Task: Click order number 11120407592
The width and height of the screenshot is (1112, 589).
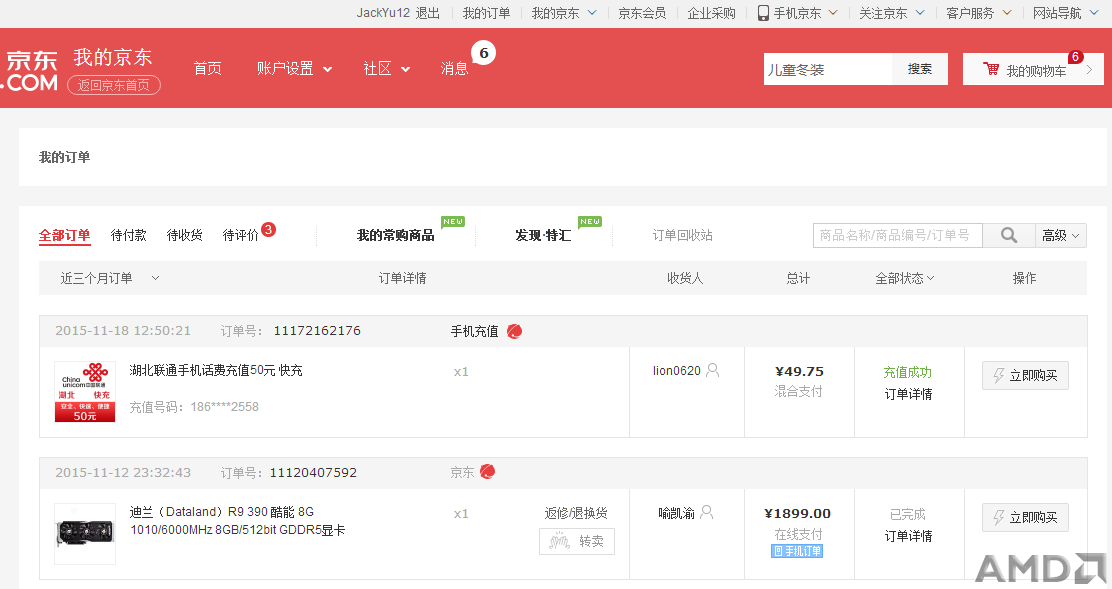Action: point(313,473)
